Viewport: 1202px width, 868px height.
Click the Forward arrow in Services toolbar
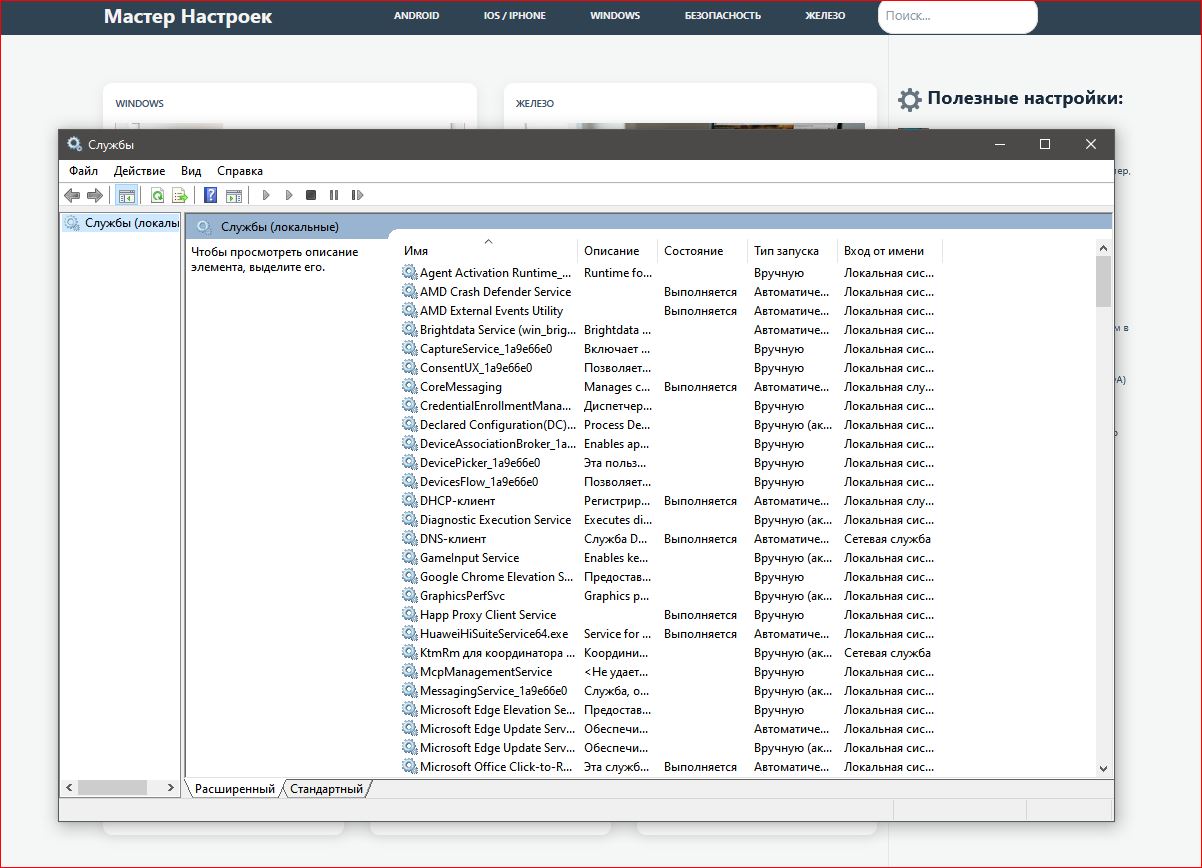[x=94, y=195]
